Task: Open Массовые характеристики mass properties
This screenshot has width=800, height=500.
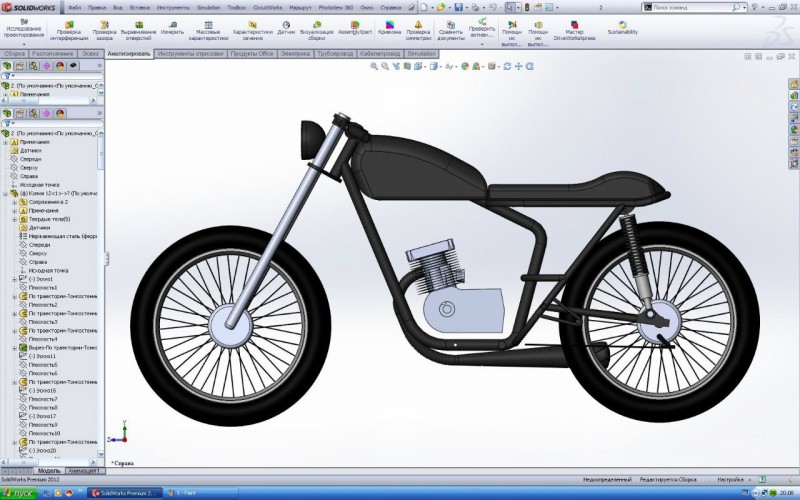Action: [x=208, y=31]
